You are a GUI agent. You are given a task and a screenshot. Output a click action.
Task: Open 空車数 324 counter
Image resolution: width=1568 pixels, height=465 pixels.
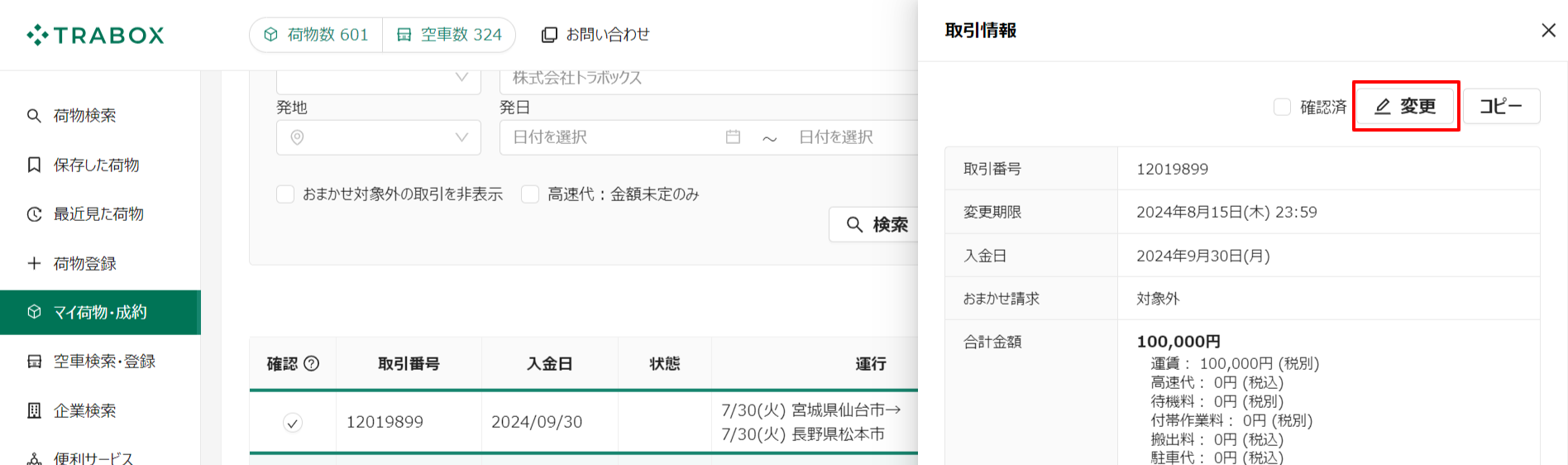[449, 35]
